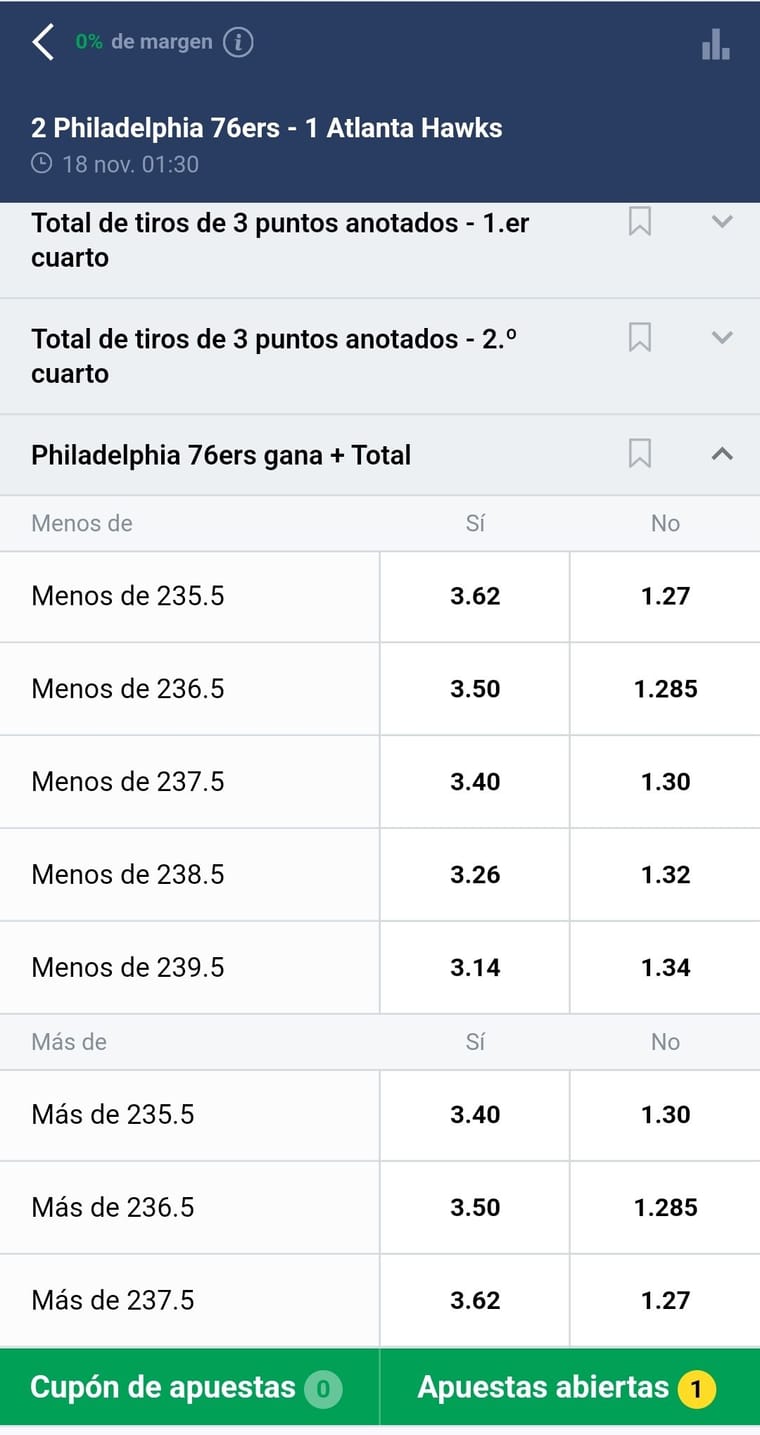Tap the back arrow icon
This screenshot has height=1435, width=760.
(x=43, y=43)
